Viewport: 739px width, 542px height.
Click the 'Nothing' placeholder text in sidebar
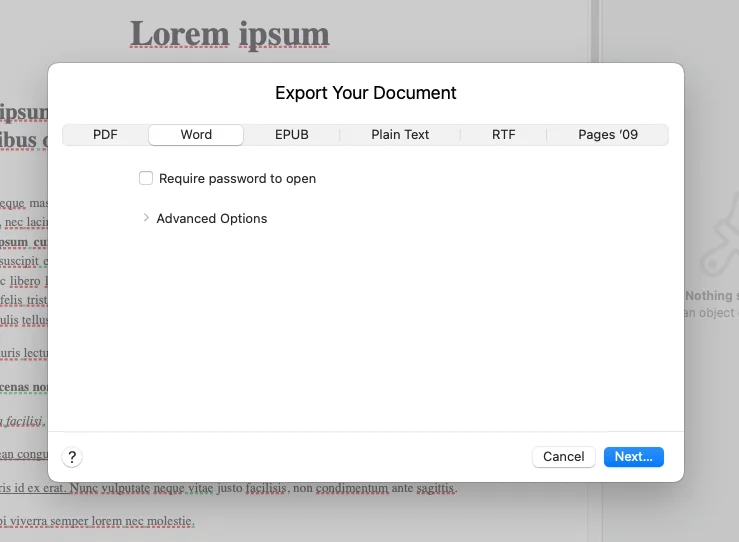(708, 296)
